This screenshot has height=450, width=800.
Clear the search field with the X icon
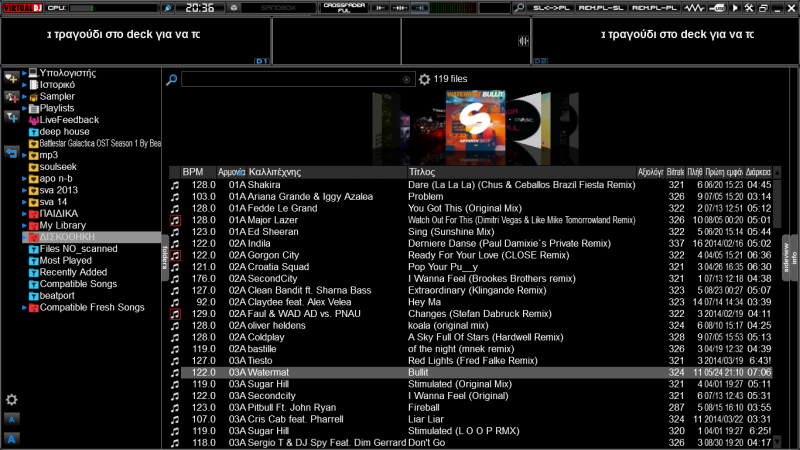pyautogui.click(x=406, y=80)
